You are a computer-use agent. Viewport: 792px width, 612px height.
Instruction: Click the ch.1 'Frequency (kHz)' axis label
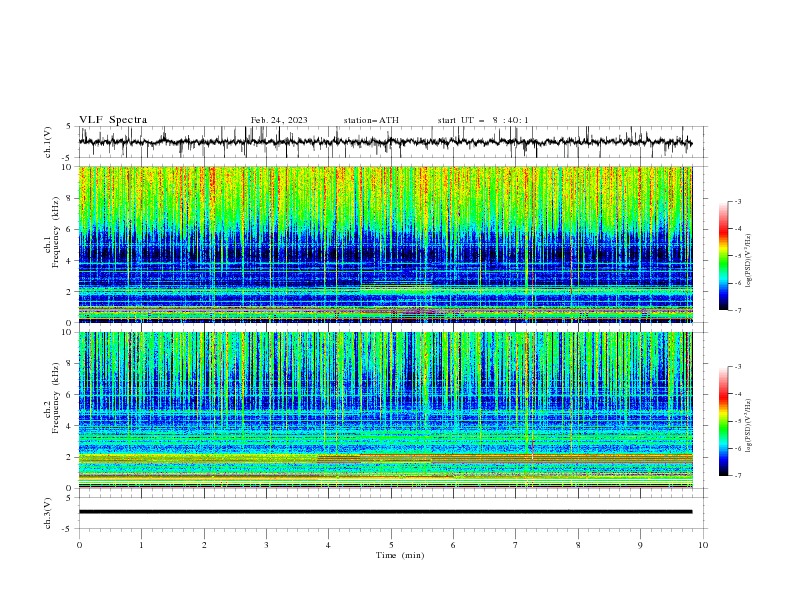56,232
